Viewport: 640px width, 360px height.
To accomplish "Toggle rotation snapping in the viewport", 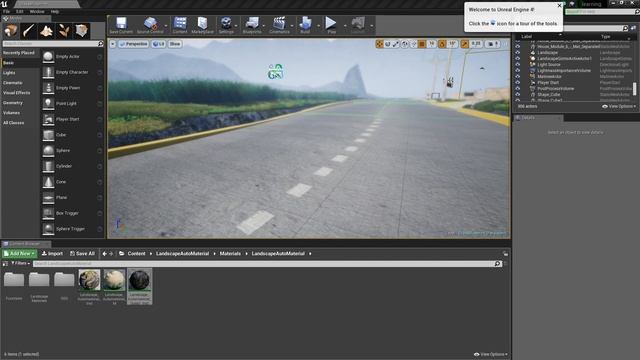I will [x=442, y=44].
